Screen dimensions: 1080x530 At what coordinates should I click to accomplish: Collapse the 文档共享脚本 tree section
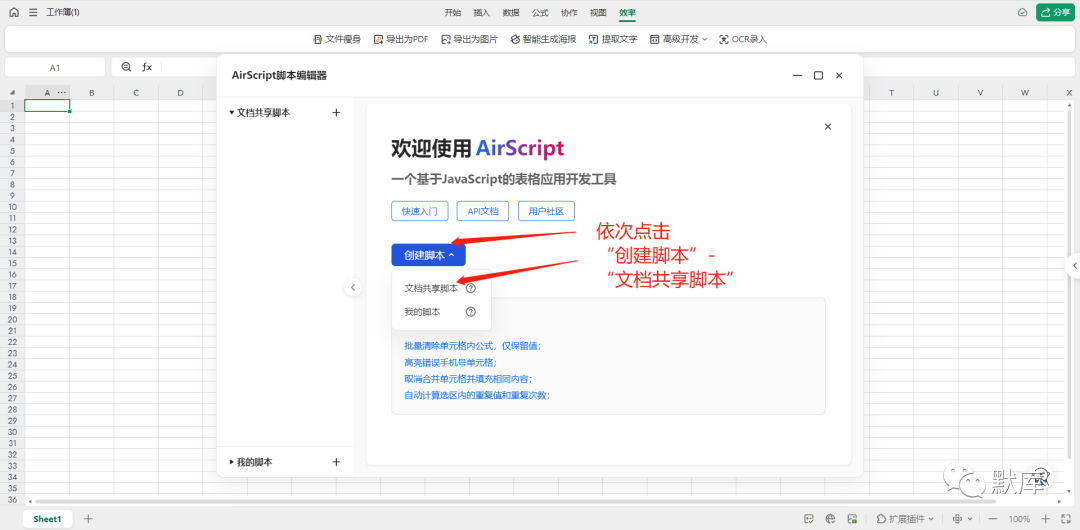click(231, 112)
